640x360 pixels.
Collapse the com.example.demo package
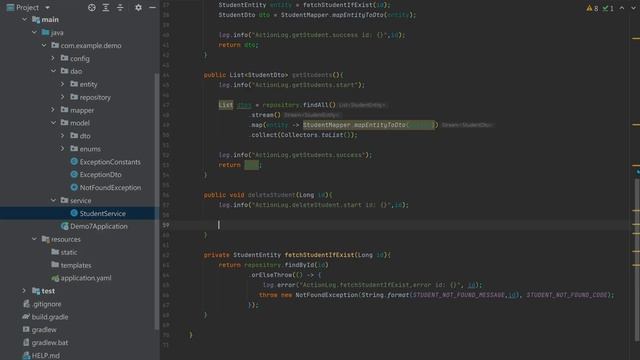point(44,45)
